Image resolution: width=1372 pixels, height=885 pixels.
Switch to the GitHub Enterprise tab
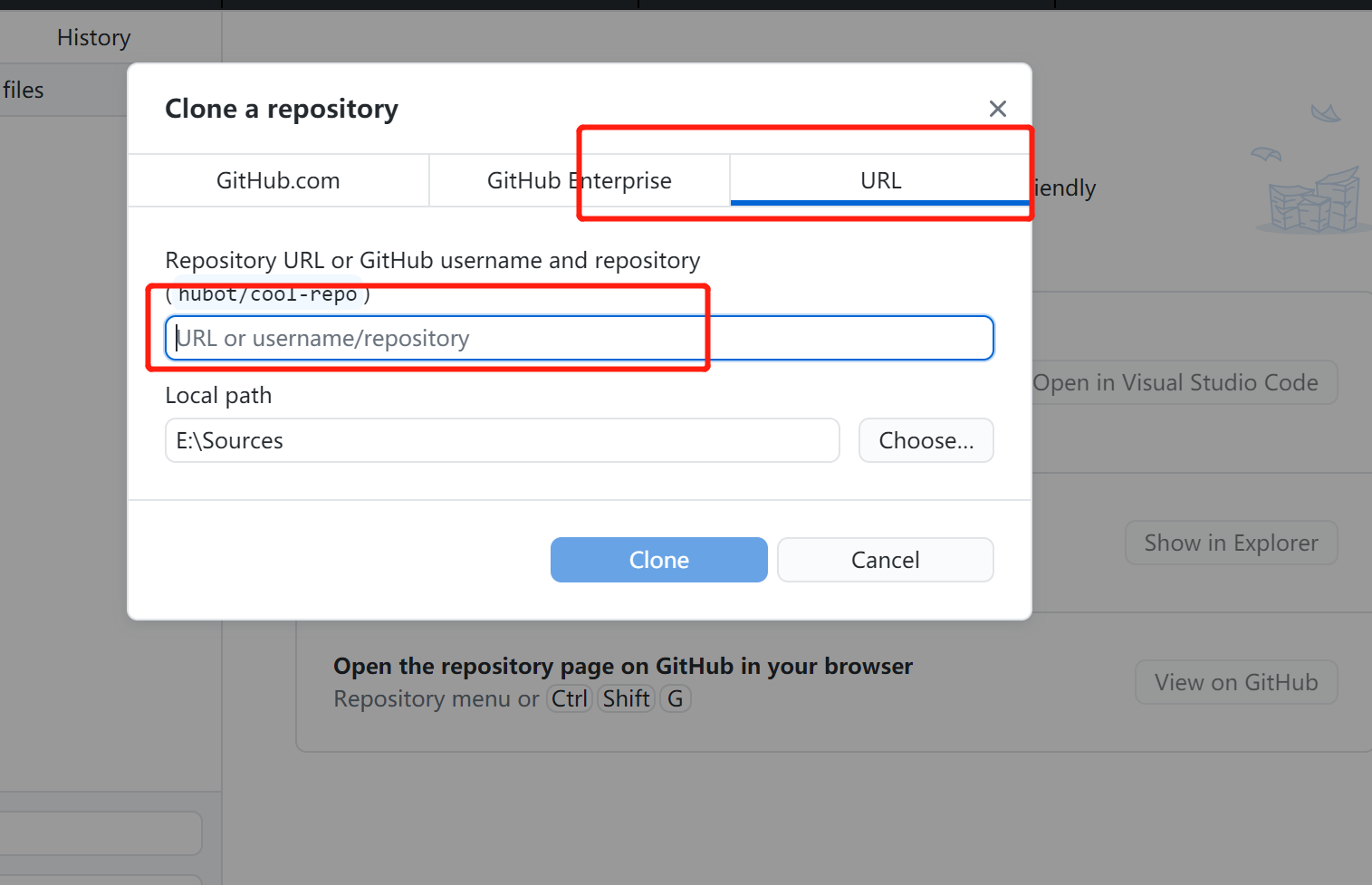[x=579, y=180]
